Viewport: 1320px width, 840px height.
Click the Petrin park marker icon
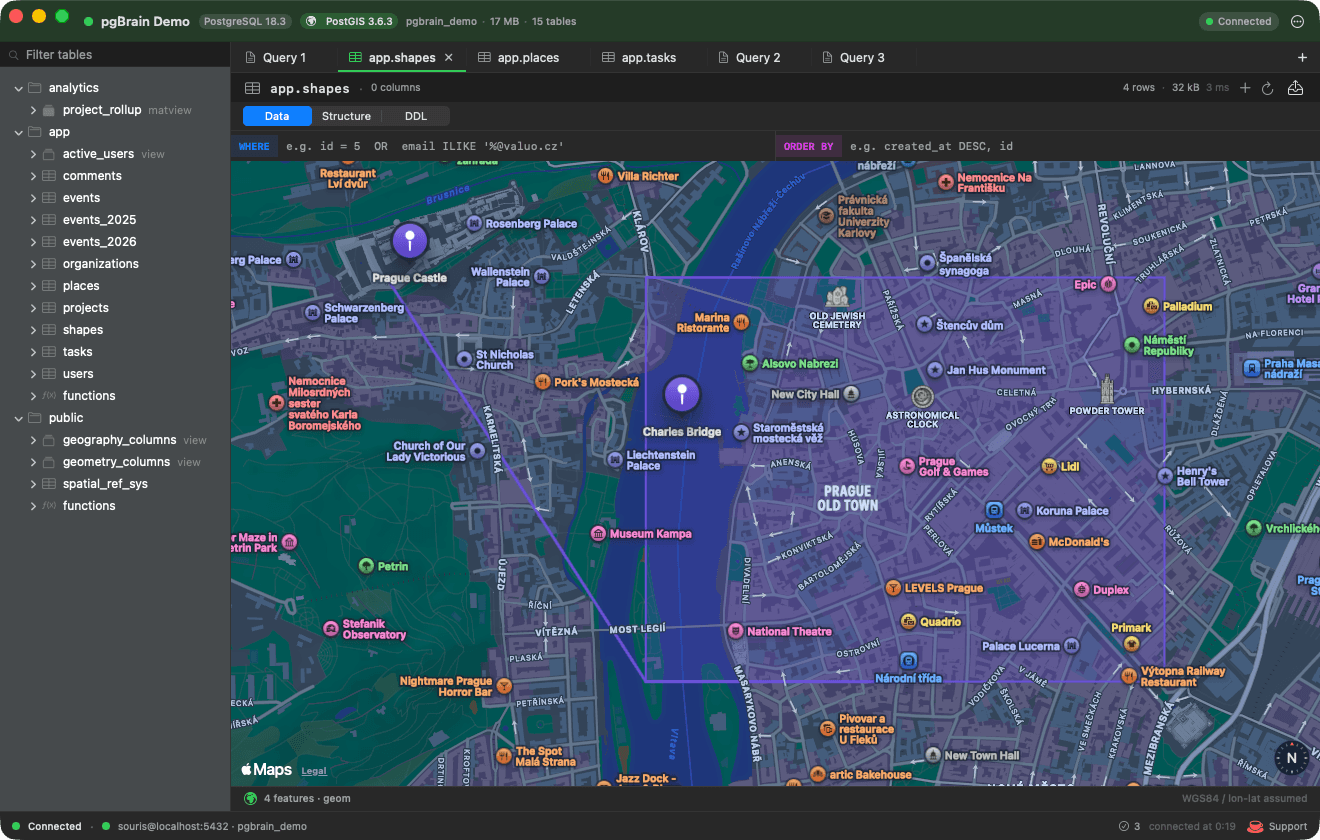tap(367, 566)
